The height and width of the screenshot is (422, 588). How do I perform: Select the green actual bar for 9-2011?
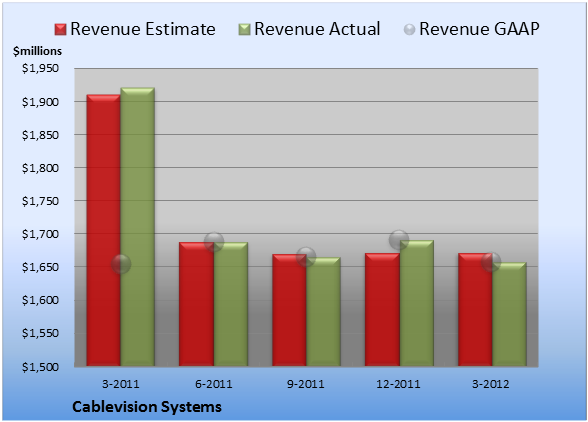(x=323, y=312)
